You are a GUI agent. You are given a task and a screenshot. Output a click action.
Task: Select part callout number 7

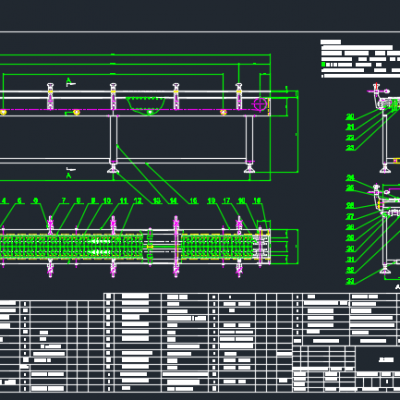tap(64, 201)
